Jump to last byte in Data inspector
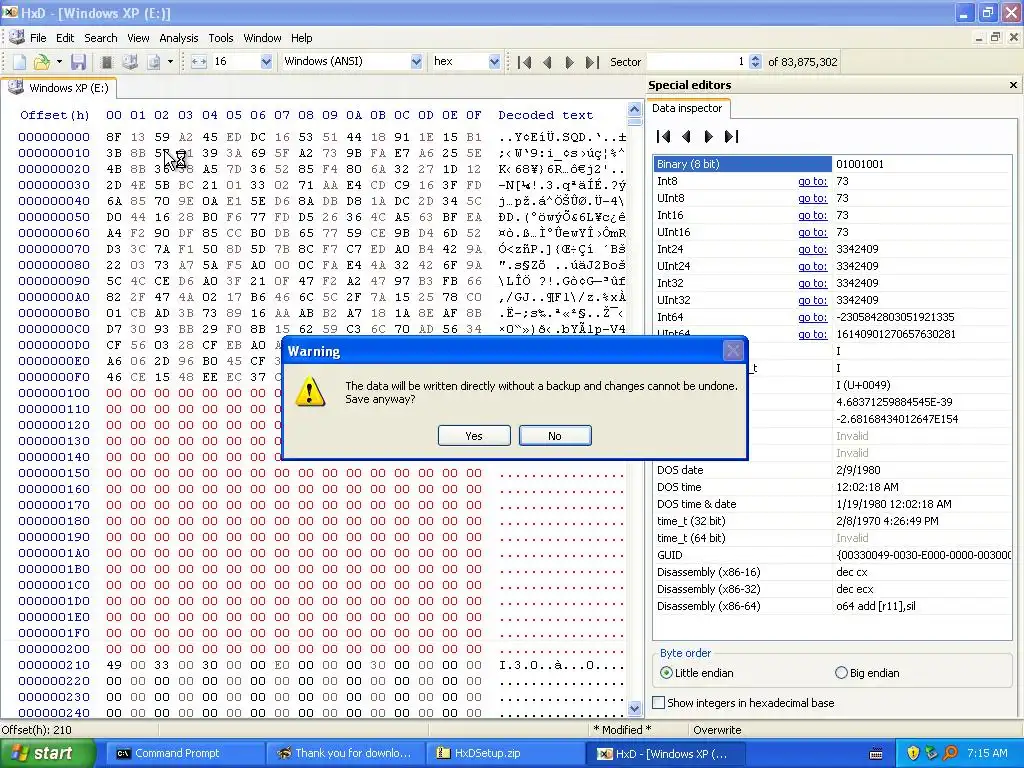 tap(731, 136)
